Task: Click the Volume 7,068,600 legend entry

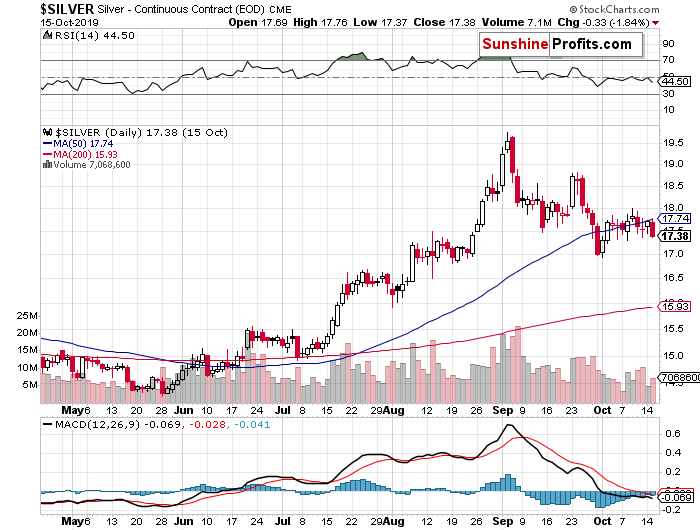Action: click(x=92, y=165)
